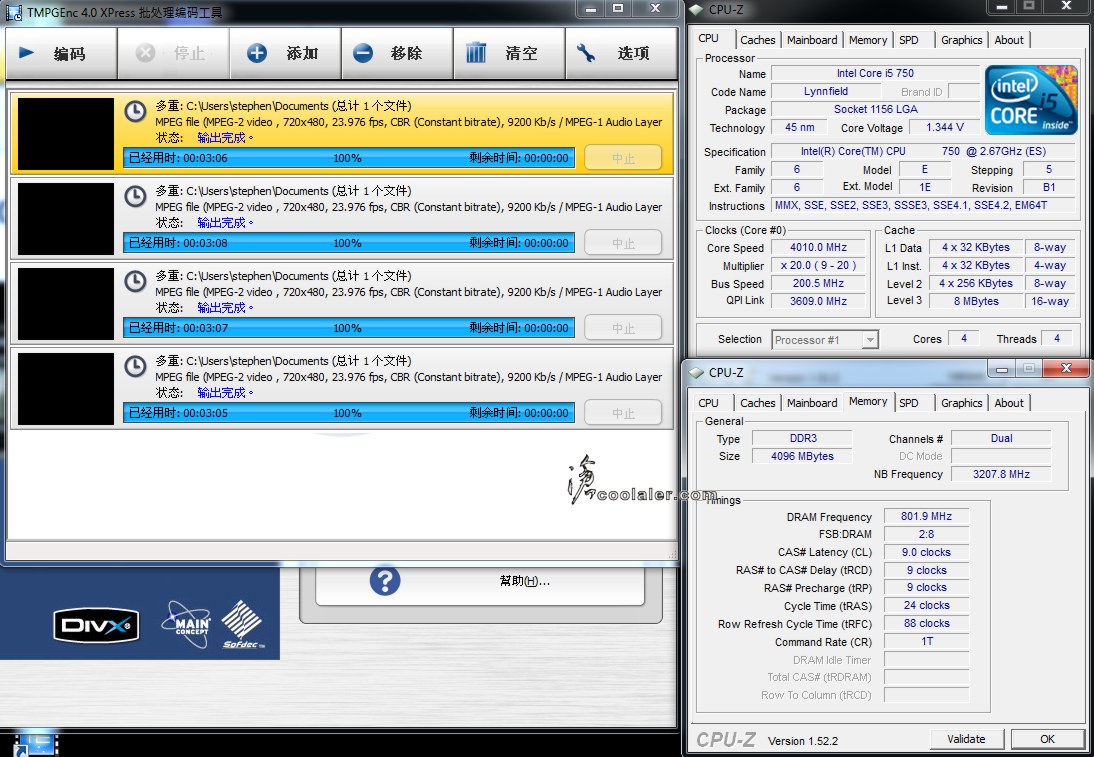Click the progress bar showing 00:03:06 elapsed
This screenshot has height=757, width=1094.
[349, 158]
